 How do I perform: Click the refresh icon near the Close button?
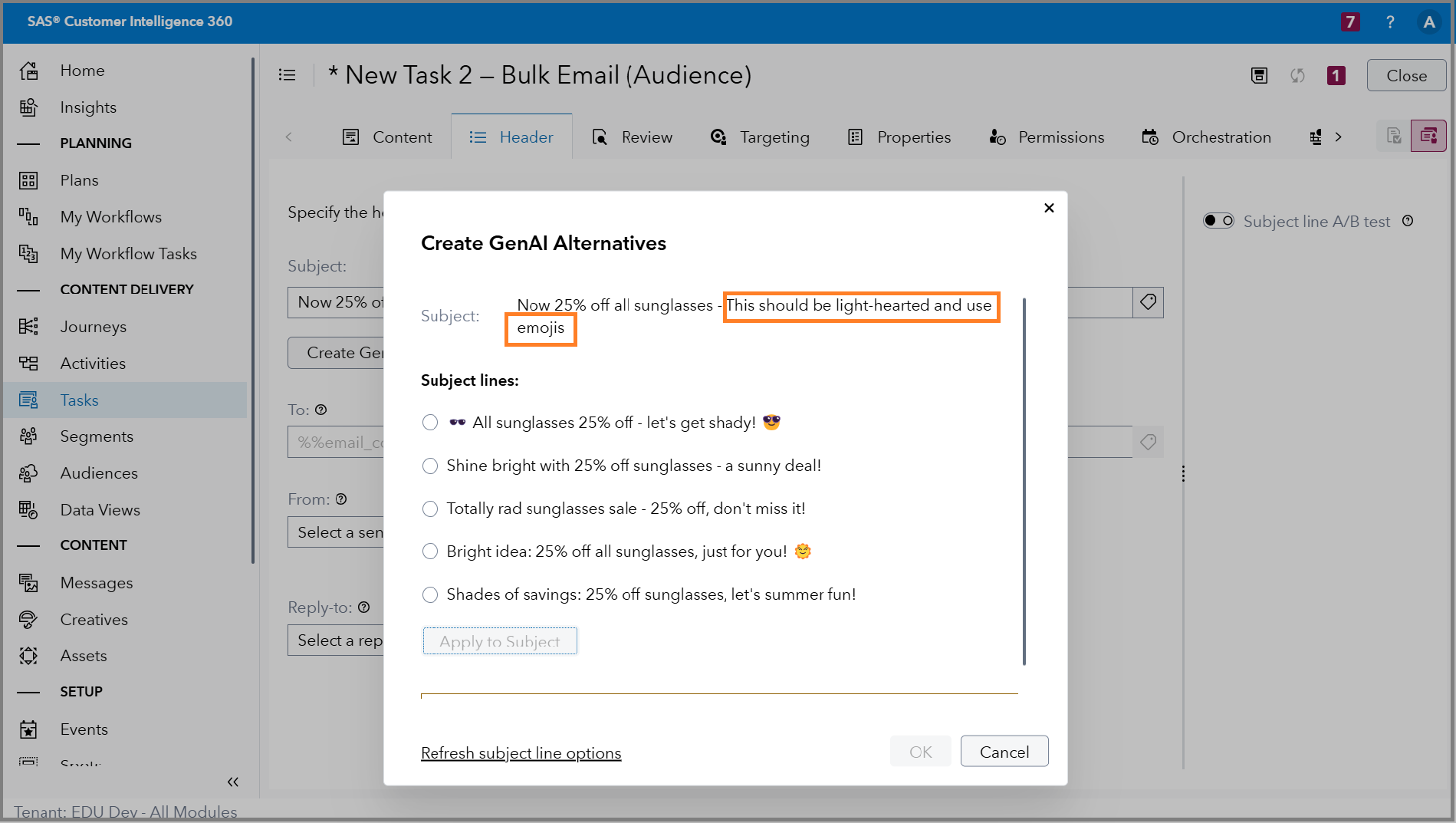1297,75
